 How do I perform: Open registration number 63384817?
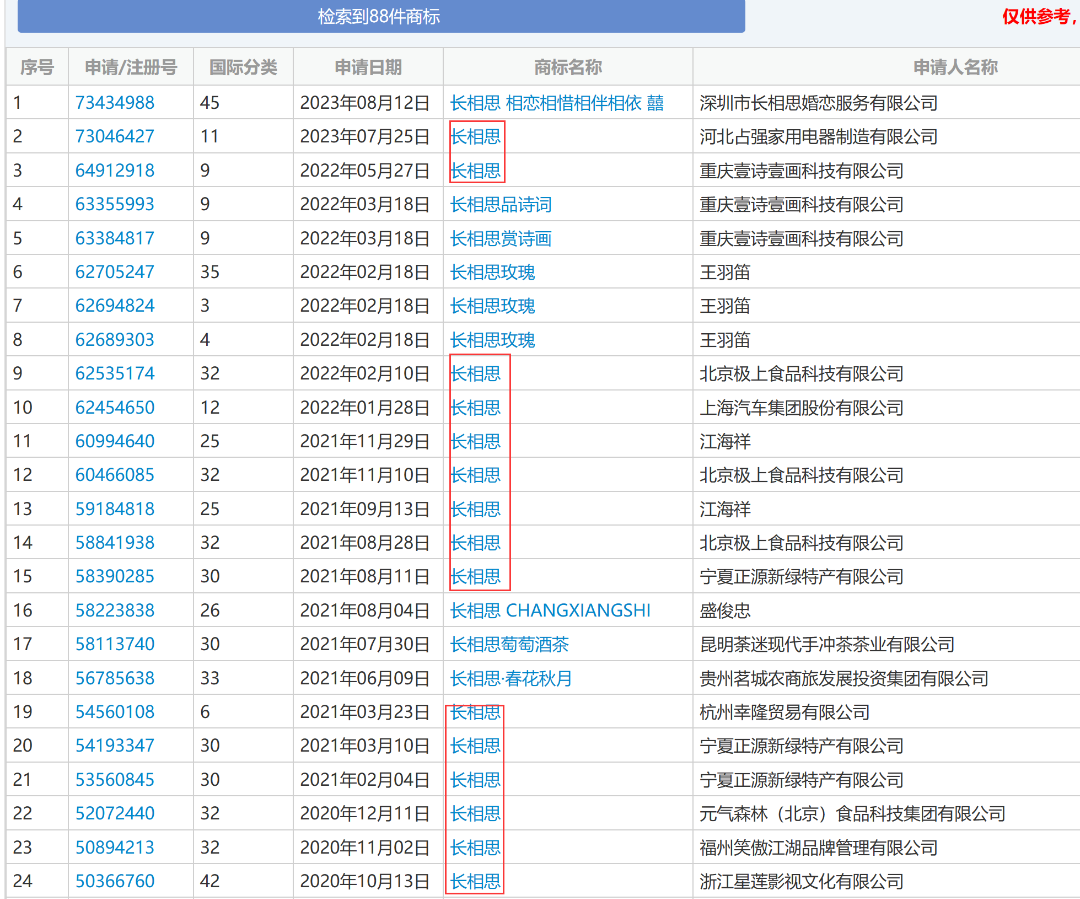coord(114,238)
